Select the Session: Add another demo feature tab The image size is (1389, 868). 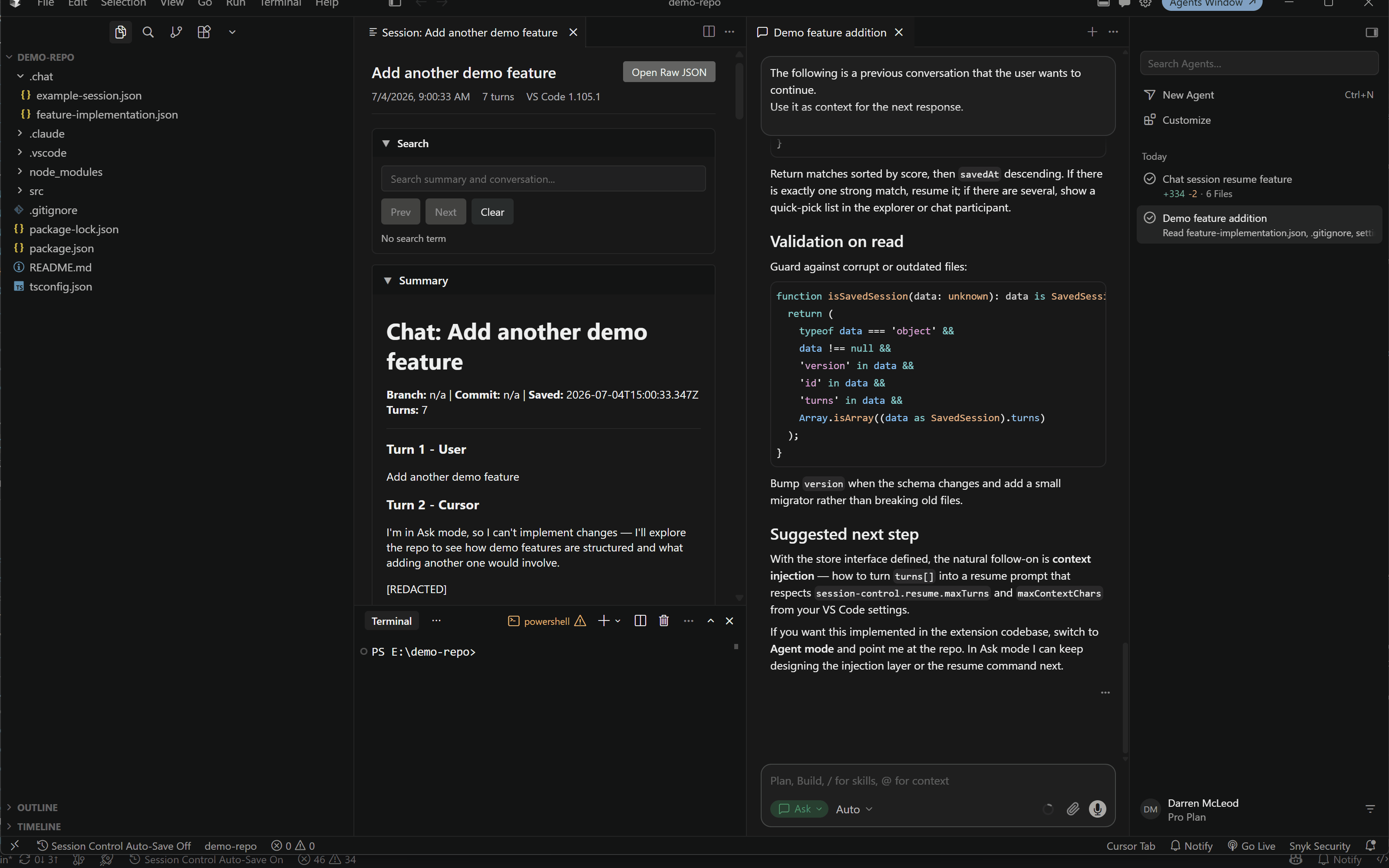(469, 32)
